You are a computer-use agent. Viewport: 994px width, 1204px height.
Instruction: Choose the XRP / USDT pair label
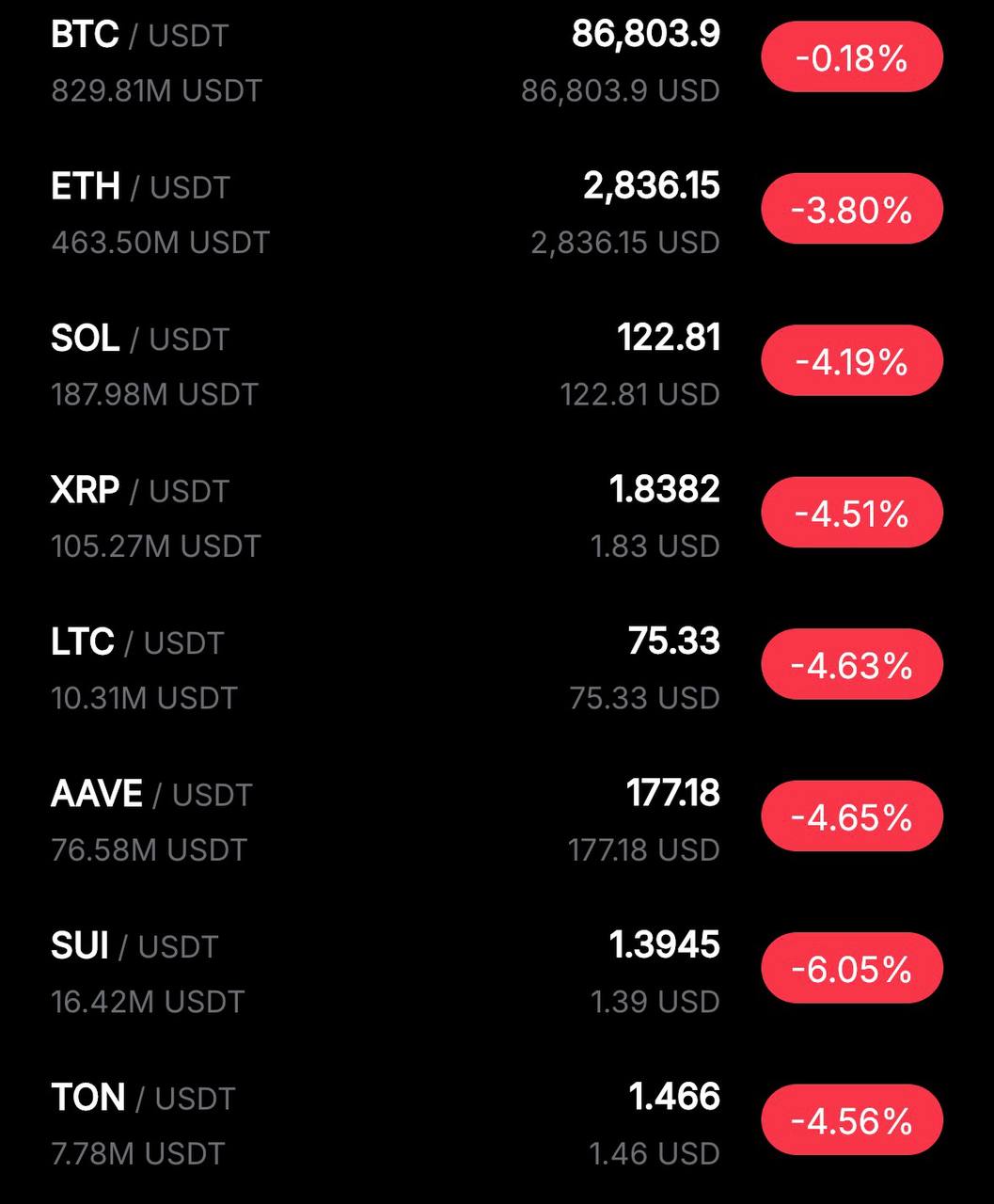point(139,491)
